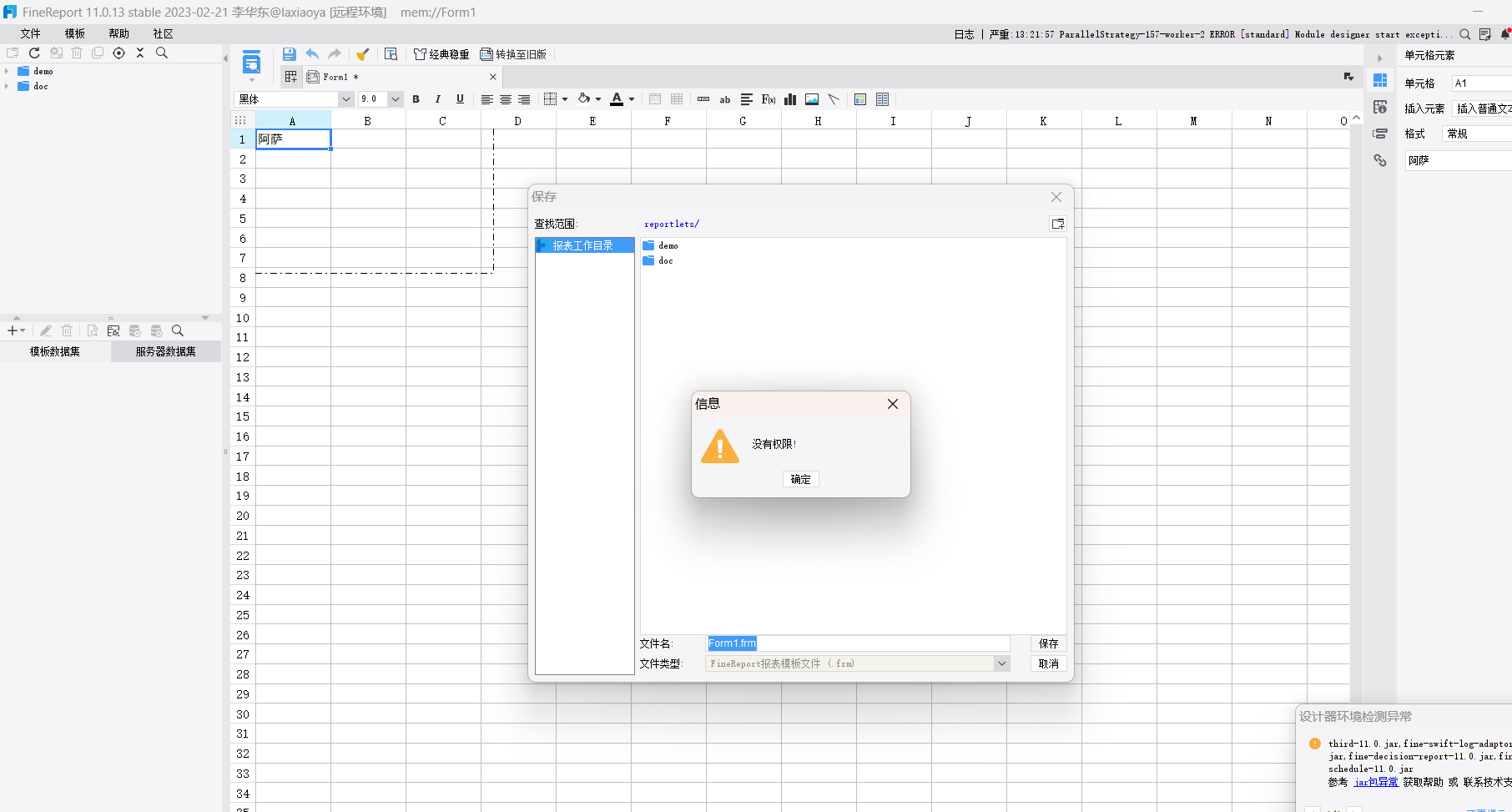Open the add dataset plus dropdown

(16, 331)
